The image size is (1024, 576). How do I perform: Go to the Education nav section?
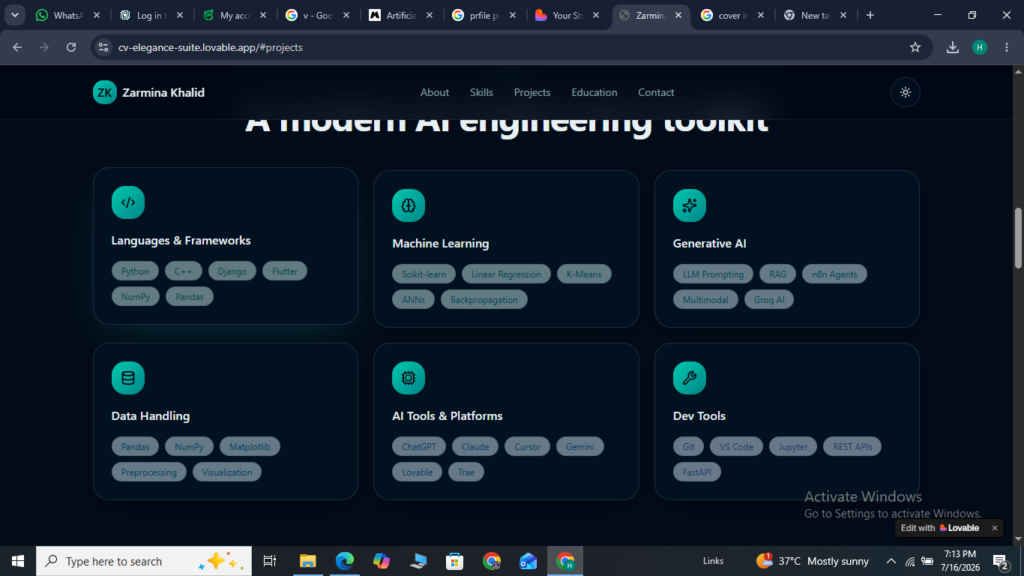click(594, 93)
